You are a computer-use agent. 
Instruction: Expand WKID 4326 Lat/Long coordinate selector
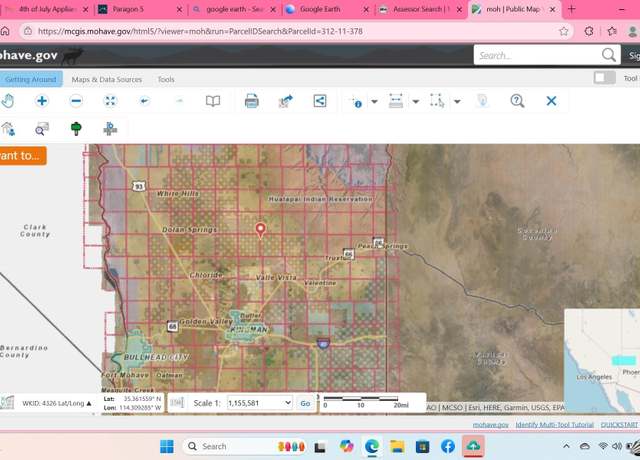(x=56, y=403)
